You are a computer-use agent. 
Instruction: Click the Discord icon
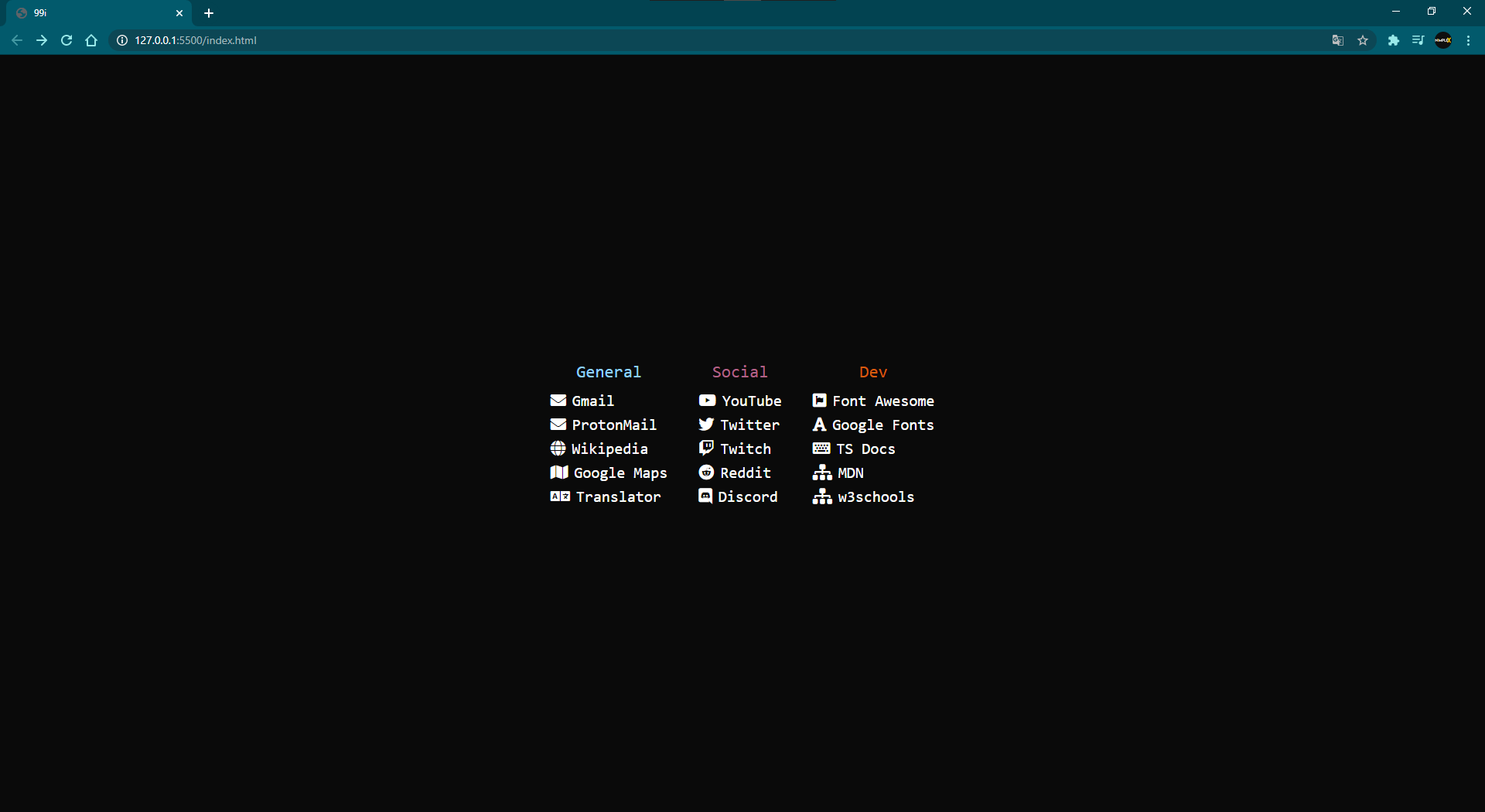705,496
